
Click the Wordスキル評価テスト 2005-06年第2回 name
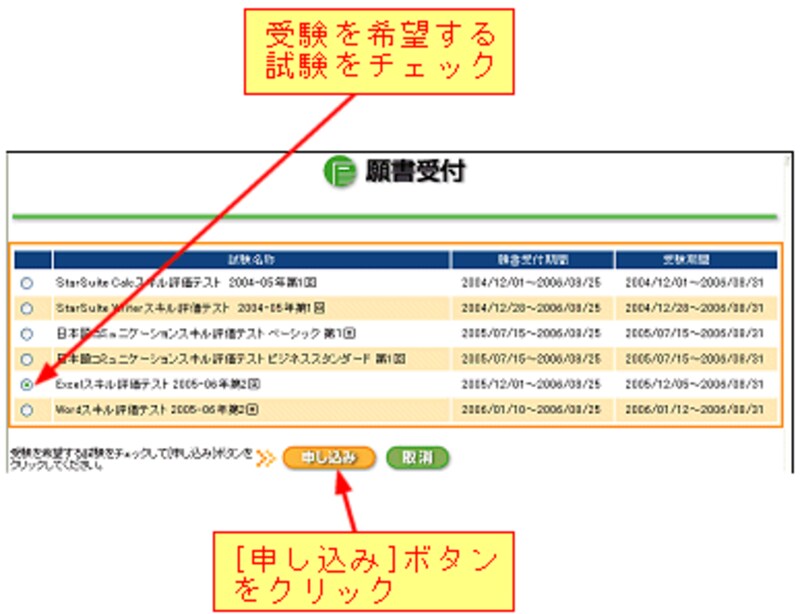click(157, 409)
